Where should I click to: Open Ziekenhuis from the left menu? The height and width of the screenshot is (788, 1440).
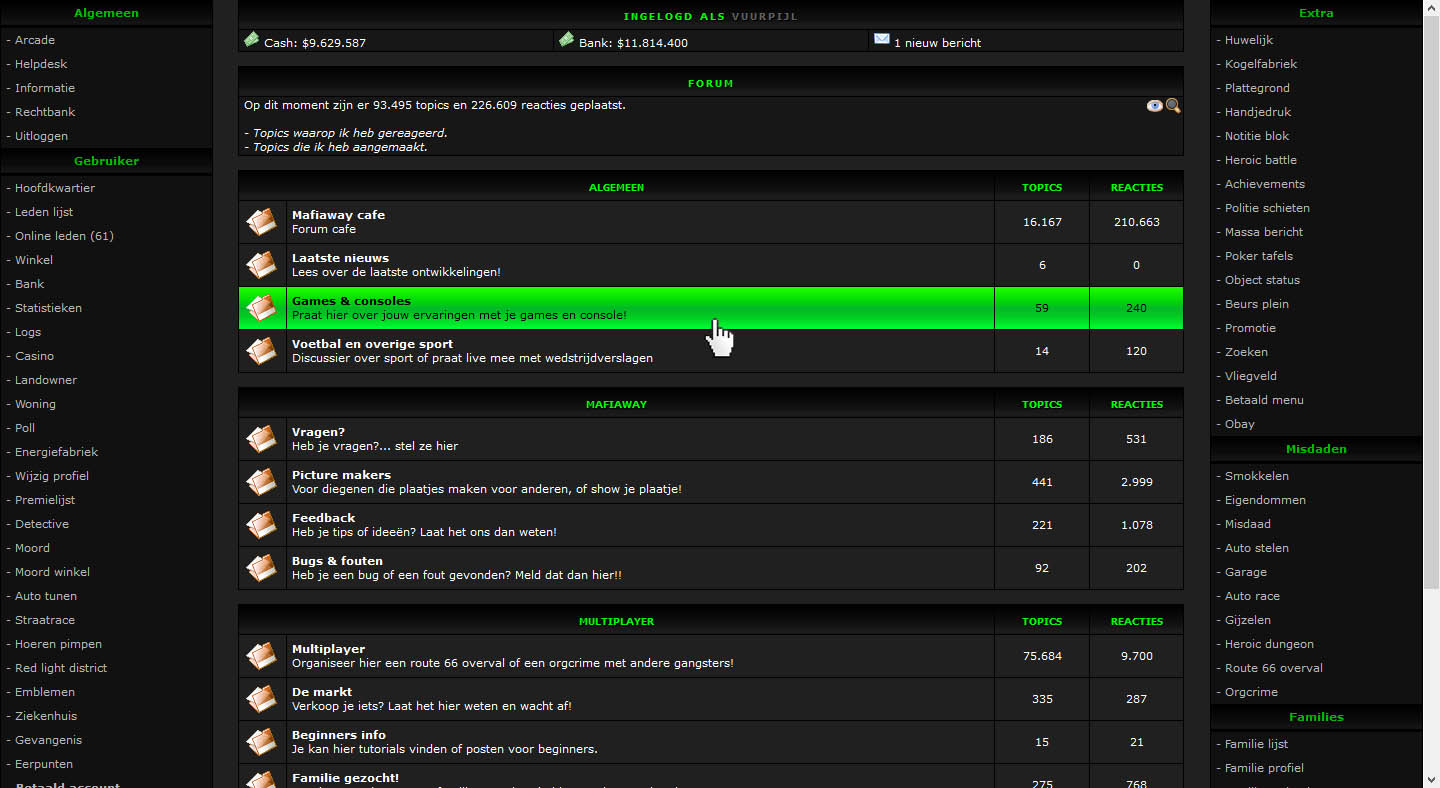(x=46, y=716)
